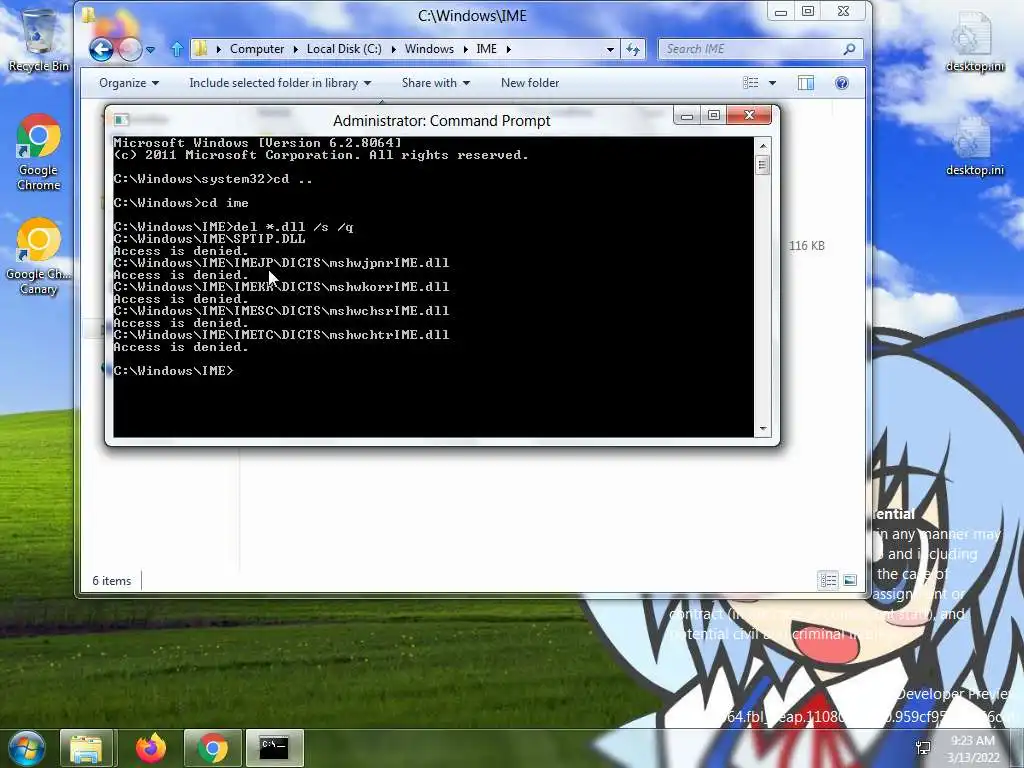Go forward in the Explorer window
Image resolution: width=1024 pixels, height=768 pixels.
130,49
